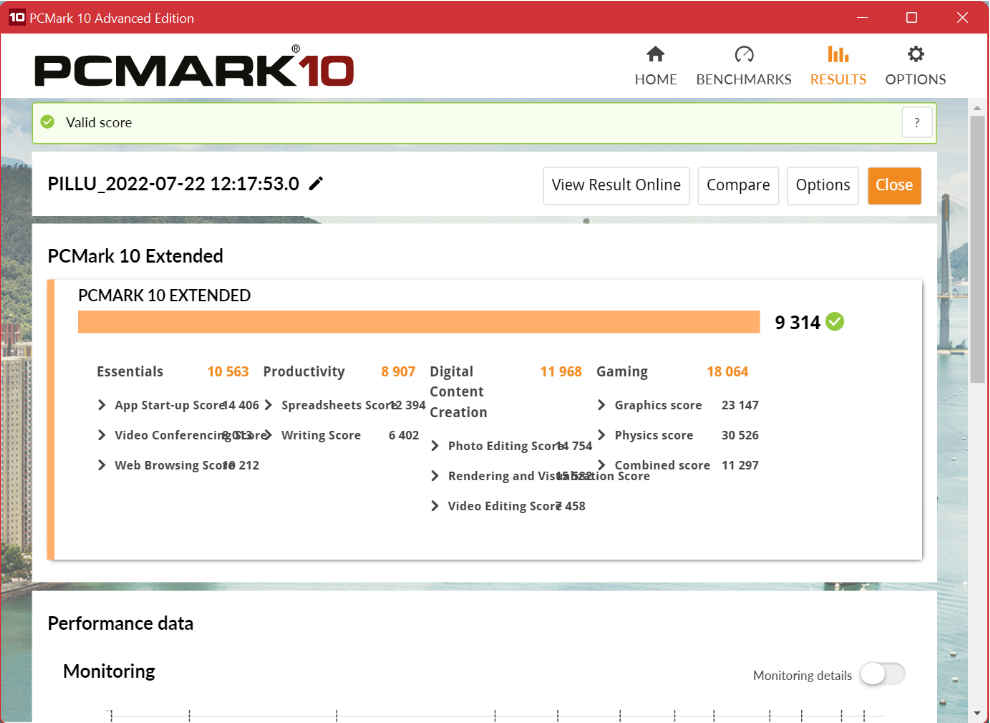Click the orange Close button
The height and width of the screenshot is (723, 990).
pyautogui.click(x=894, y=185)
